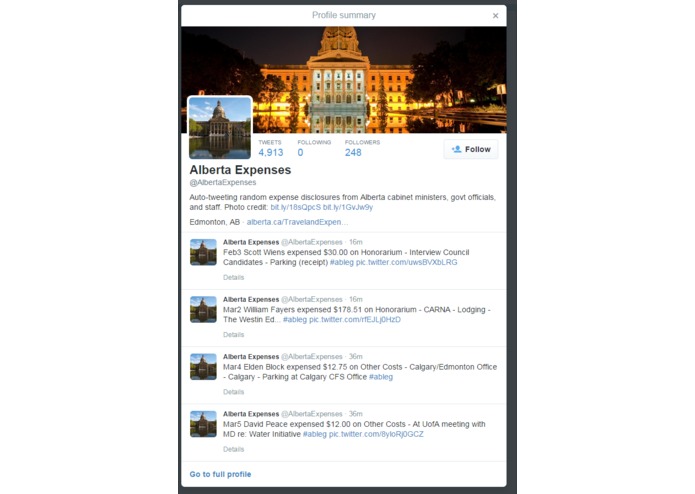Click the 'Mar4 Elden Block expensed $12.75' tweet text

[x=360, y=372]
